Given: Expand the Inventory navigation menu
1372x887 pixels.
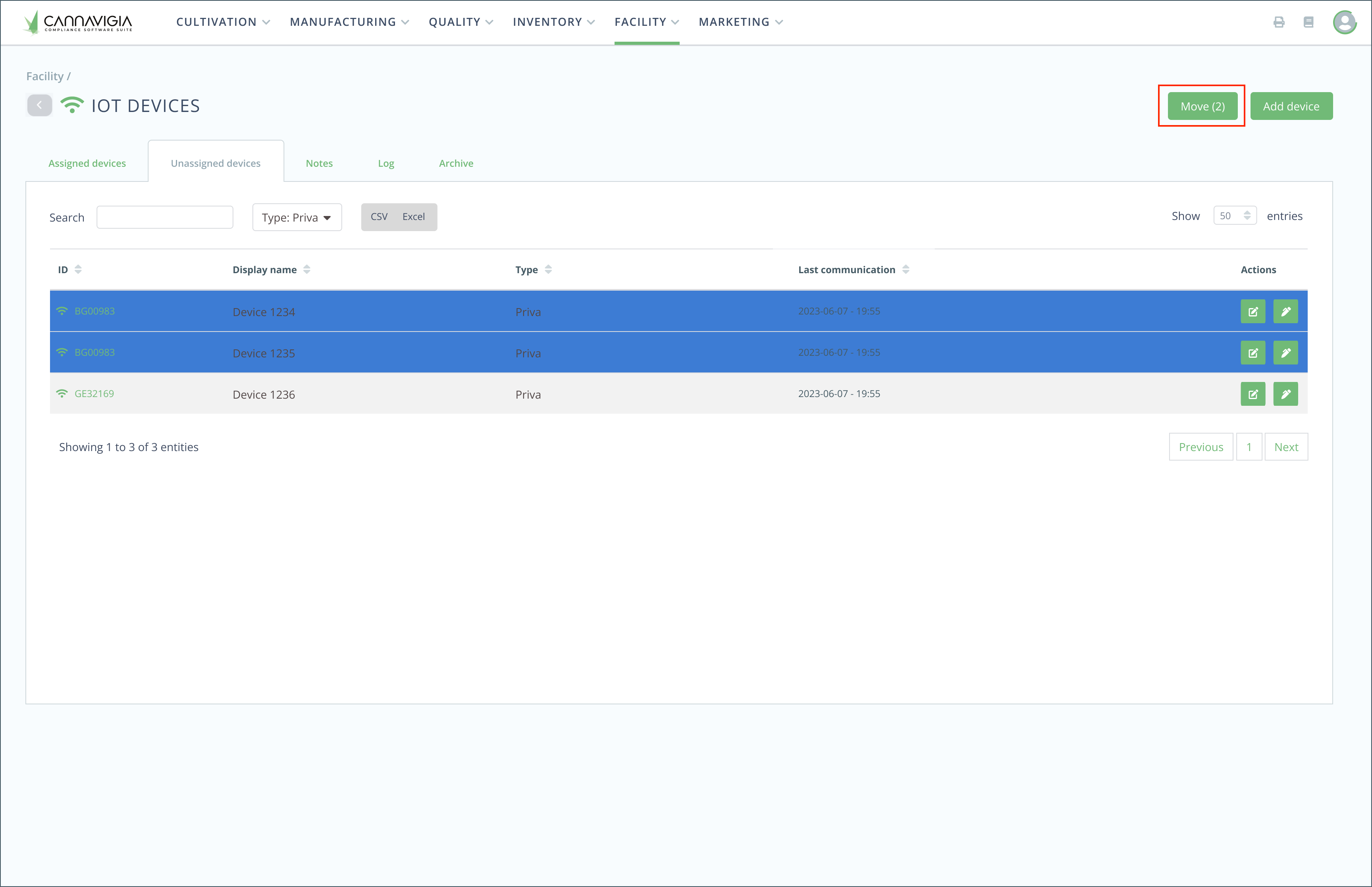Looking at the screenshot, I should [x=553, y=22].
